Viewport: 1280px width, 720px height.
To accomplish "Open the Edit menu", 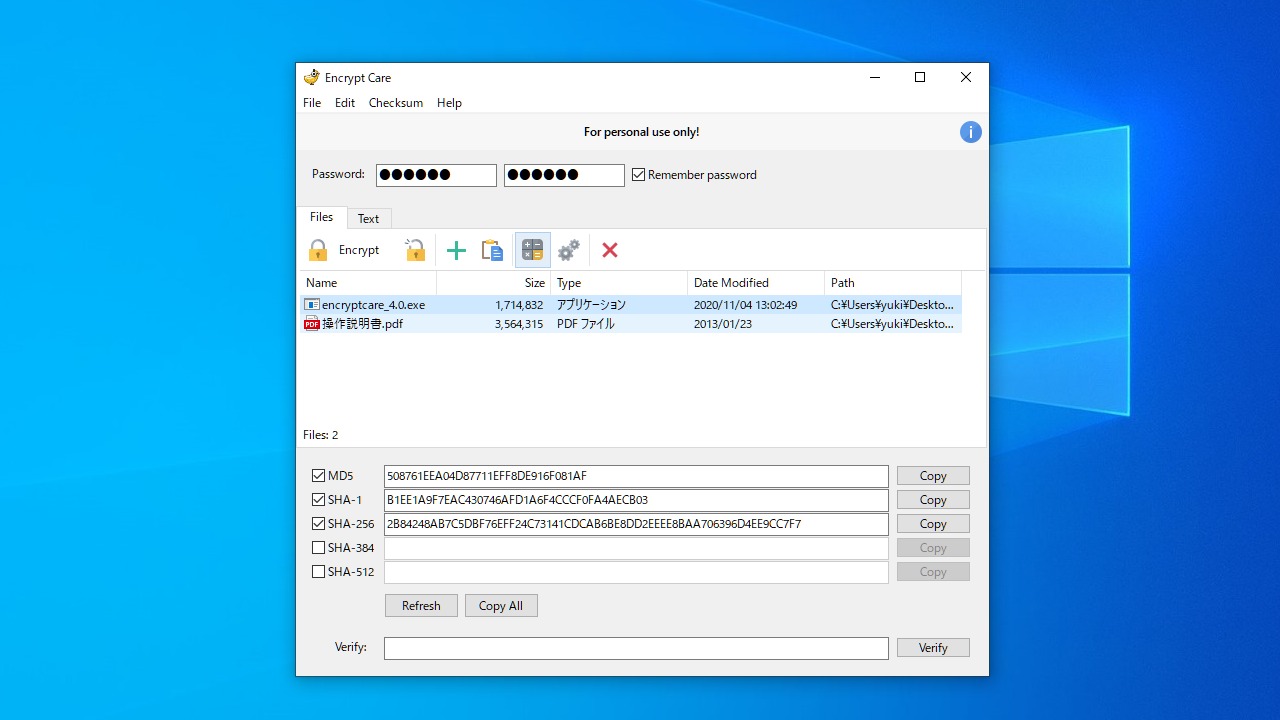I will pos(345,103).
